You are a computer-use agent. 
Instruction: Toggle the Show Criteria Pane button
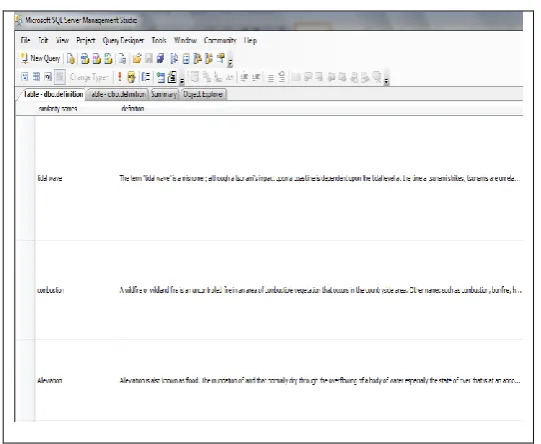pos(36,77)
